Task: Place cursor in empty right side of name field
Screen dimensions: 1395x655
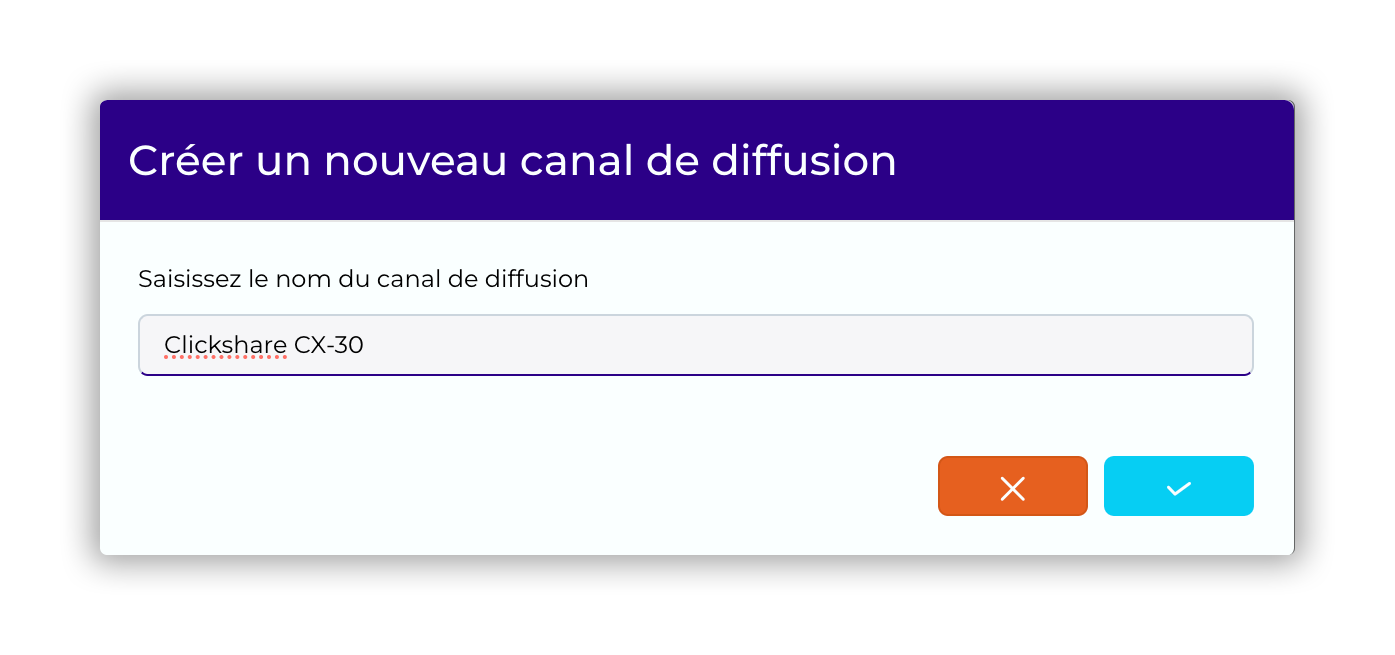Action: coord(900,346)
